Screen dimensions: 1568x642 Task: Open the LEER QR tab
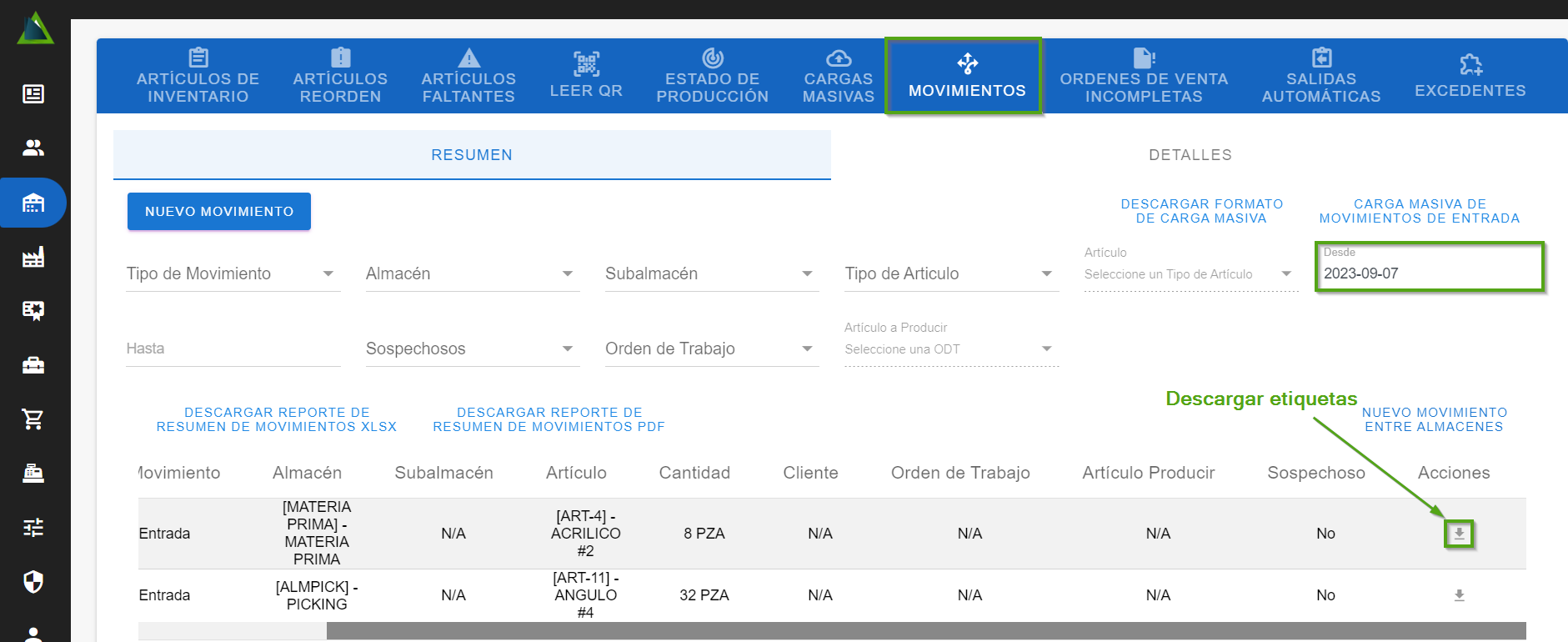click(x=586, y=76)
